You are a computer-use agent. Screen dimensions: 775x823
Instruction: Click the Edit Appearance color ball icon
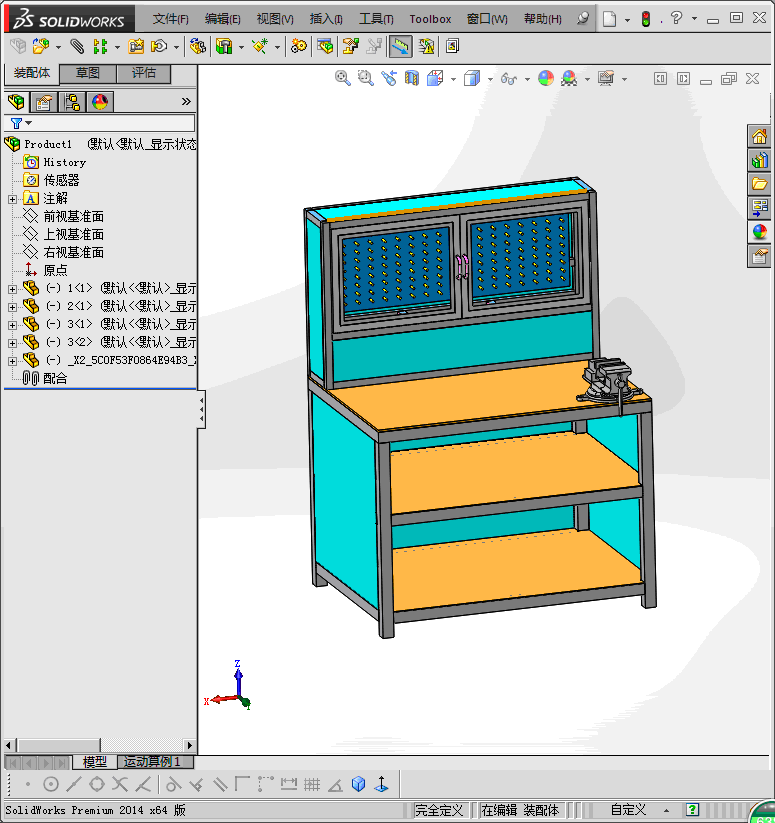point(546,78)
